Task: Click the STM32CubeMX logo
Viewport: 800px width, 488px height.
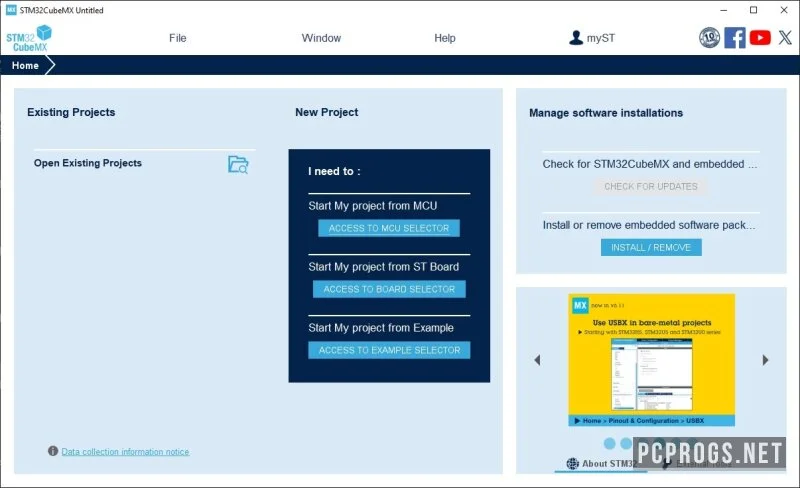Action: point(29,38)
